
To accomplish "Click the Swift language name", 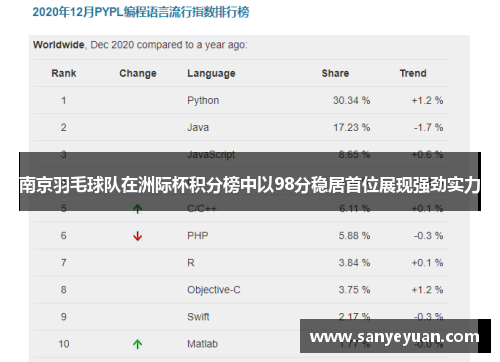I will coord(198,317).
